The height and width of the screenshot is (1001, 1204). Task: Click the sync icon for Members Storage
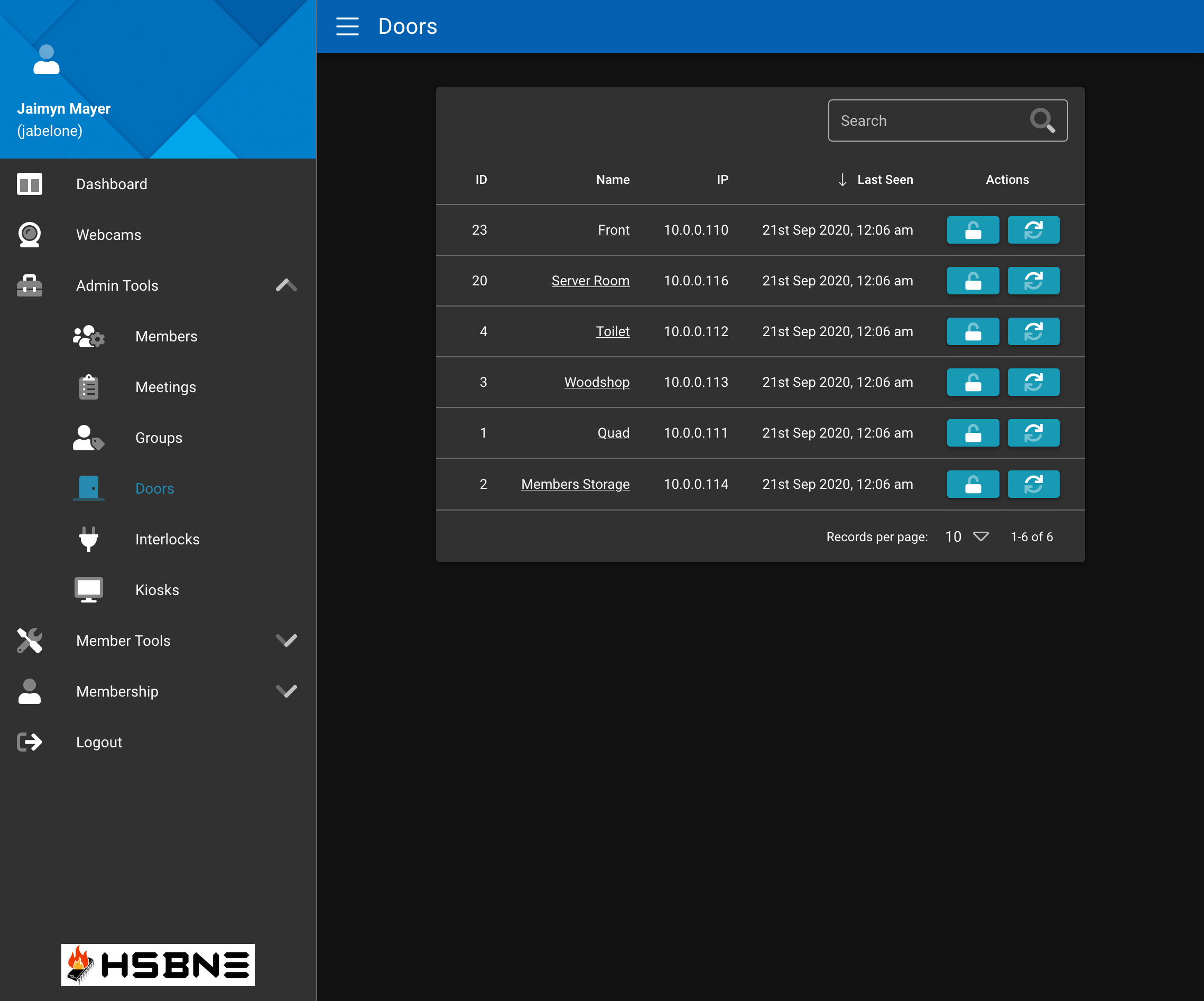[x=1033, y=485]
